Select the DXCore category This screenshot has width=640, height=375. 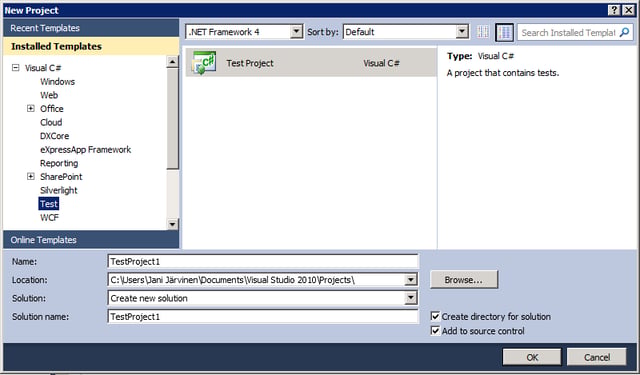tap(54, 136)
